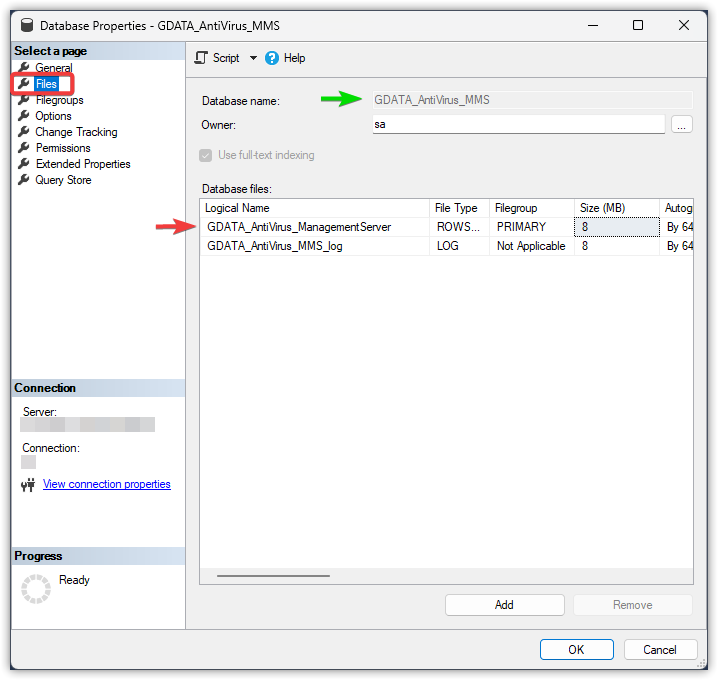Click the owner browse ellipsis button
This screenshot has height=680, width=718.
coord(681,125)
